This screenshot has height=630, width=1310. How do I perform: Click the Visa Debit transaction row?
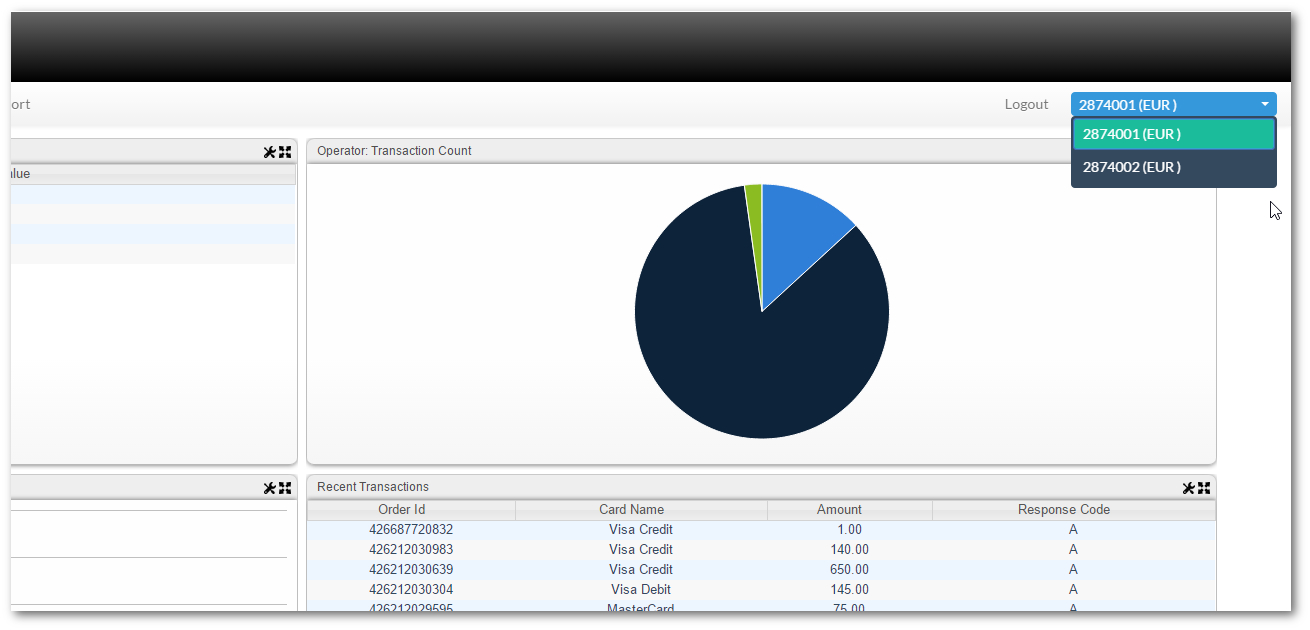641,590
